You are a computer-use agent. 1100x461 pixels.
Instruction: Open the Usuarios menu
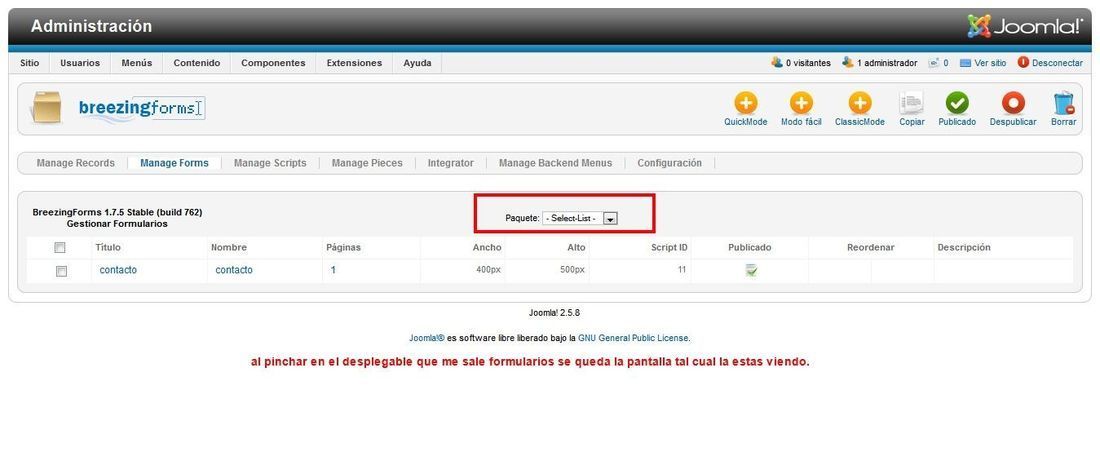pos(80,63)
